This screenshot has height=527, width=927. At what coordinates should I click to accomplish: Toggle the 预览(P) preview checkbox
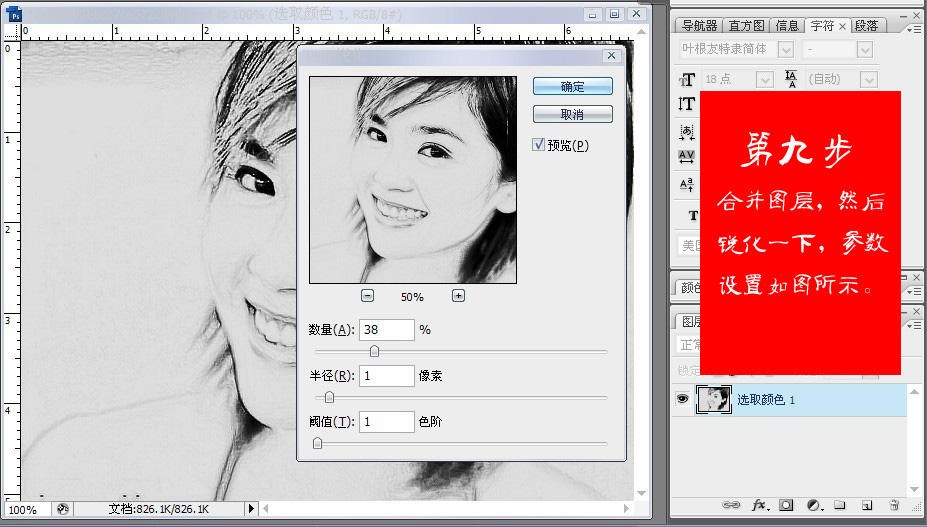tap(538, 144)
